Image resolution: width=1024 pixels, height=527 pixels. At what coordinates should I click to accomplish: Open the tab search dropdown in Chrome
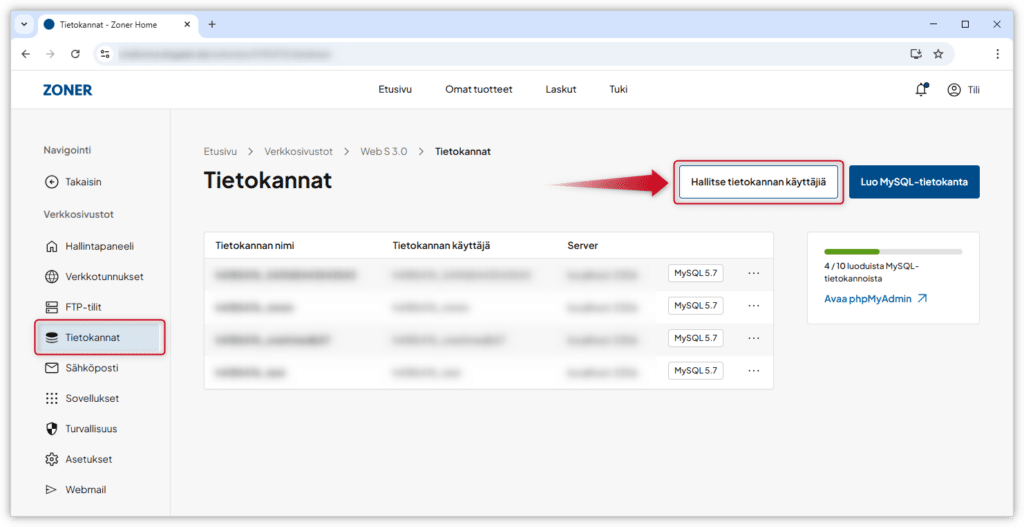click(24, 24)
